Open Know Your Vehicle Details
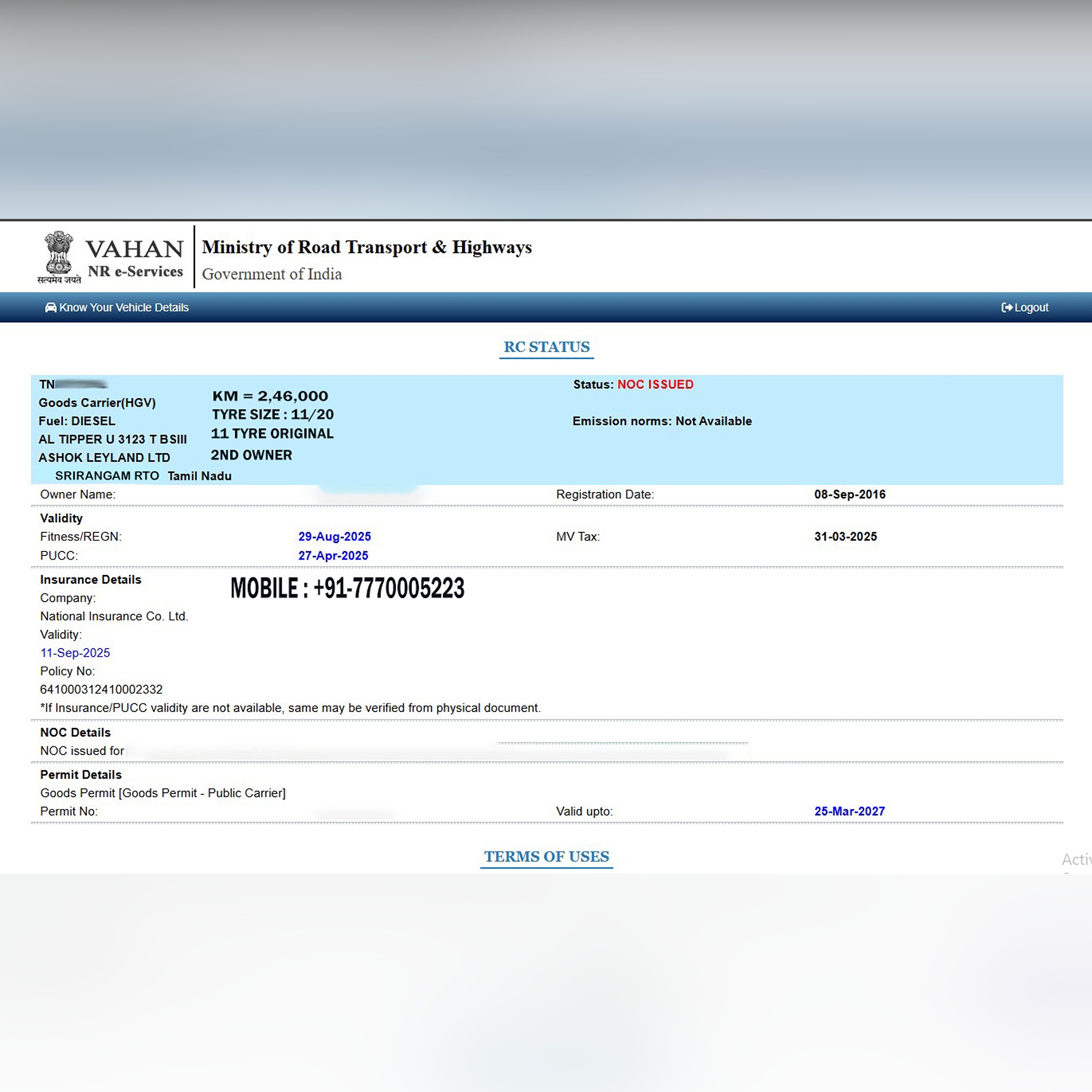Image resolution: width=1092 pixels, height=1092 pixels. (117, 307)
